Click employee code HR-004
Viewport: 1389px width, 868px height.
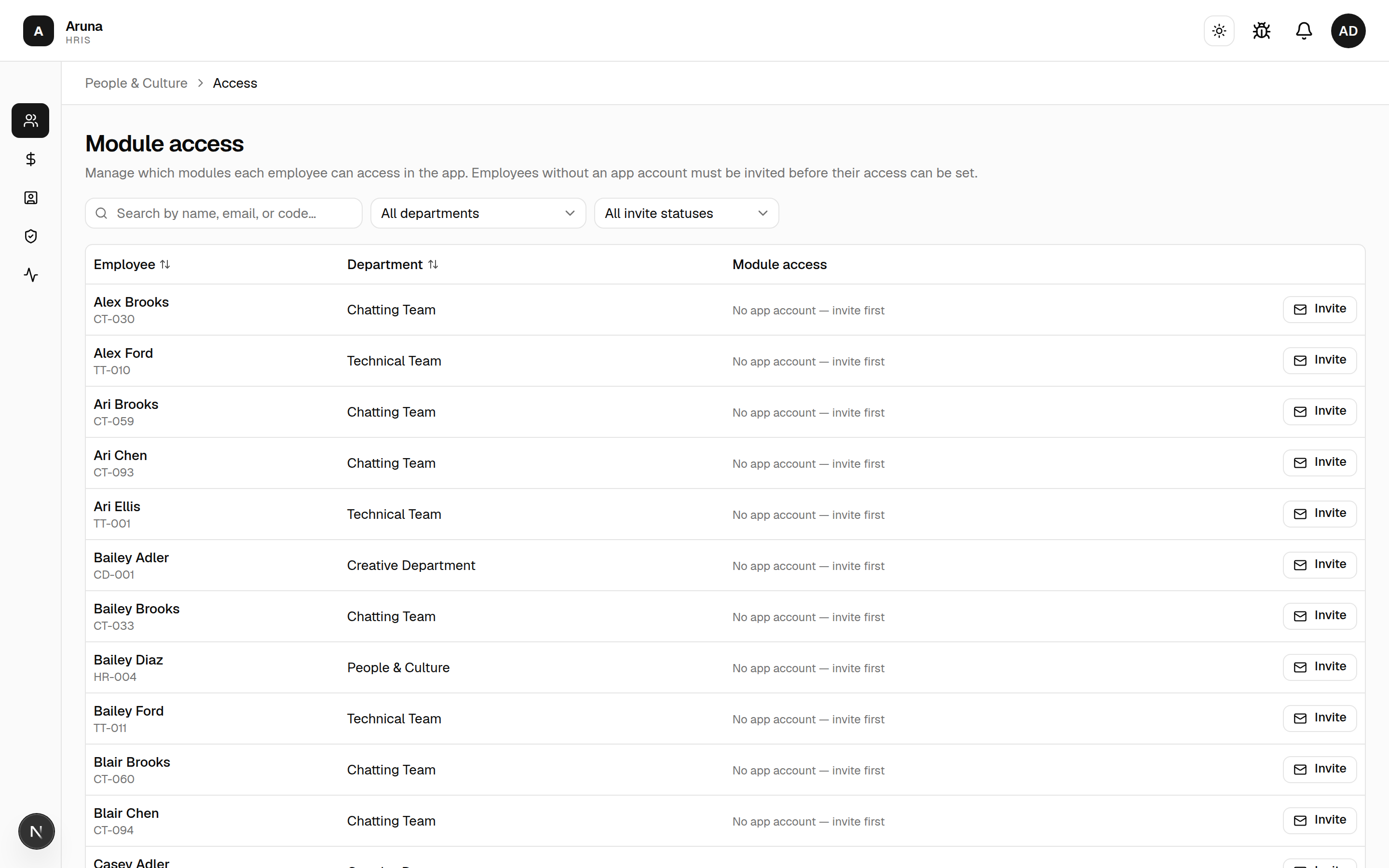(x=115, y=677)
